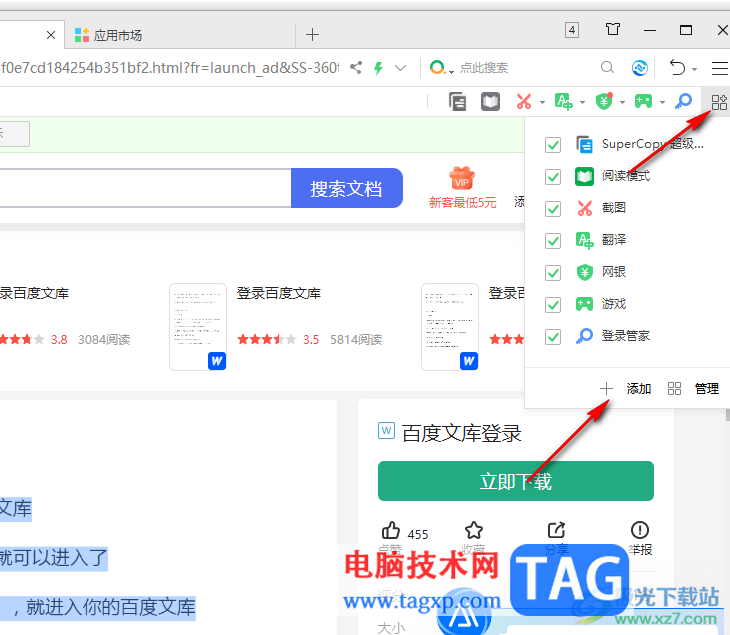The image size is (730, 635).
Task: Select the screenshot scissors icon in toolbar
Action: [524, 101]
